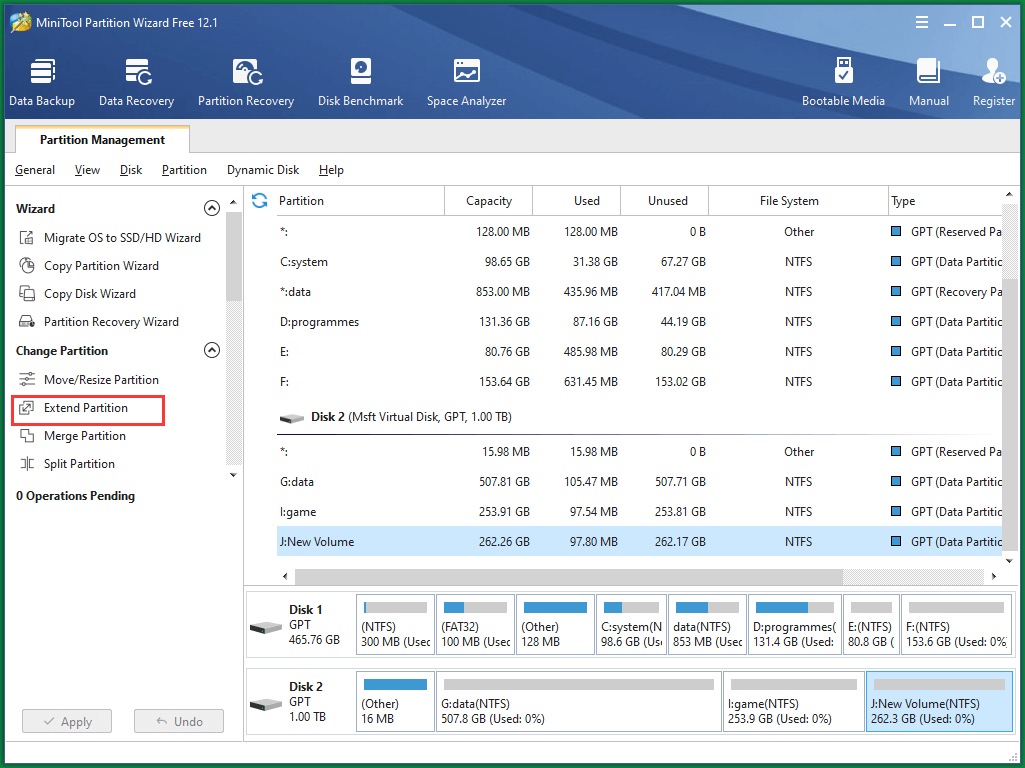Open the hamburger menu in the title bar
The image size is (1025, 768).
(x=922, y=22)
